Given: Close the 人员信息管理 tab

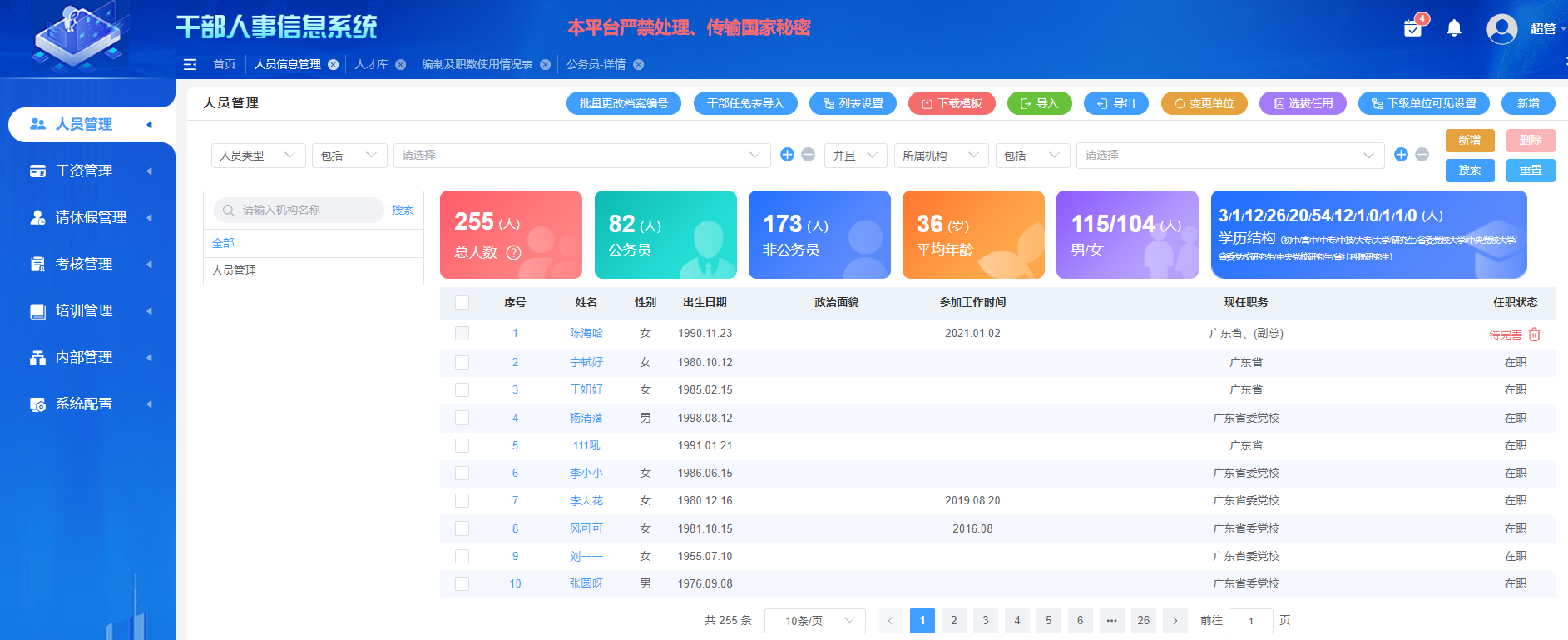Looking at the screenshot, I should [333, 64].
